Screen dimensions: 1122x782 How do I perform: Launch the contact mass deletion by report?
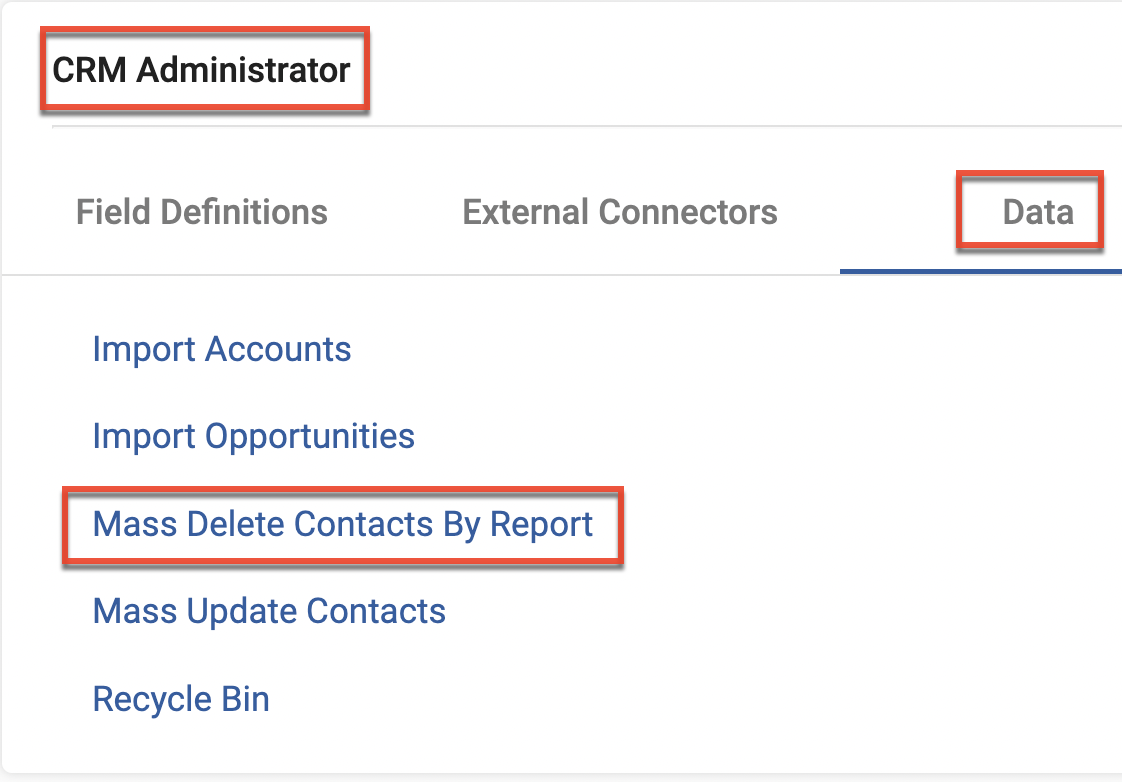point(342,524)
